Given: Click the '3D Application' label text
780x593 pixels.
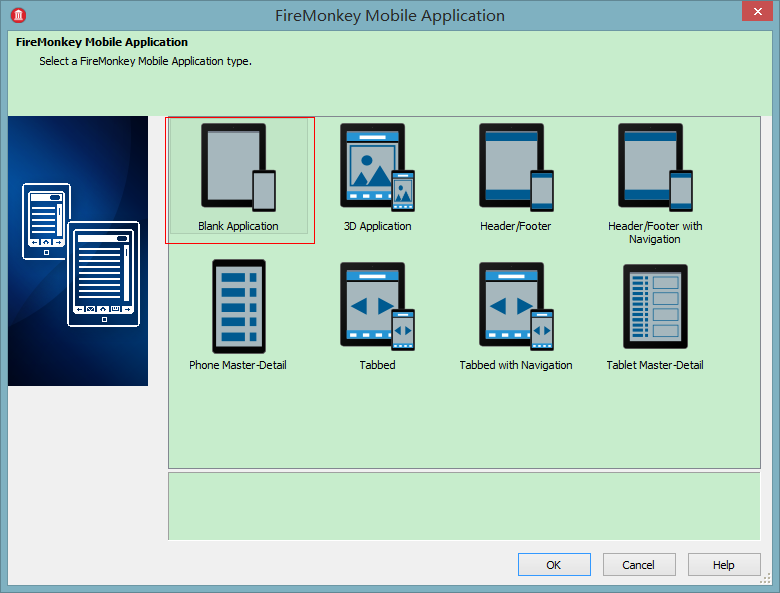Looking at the screenshot, I should [378, 226].
